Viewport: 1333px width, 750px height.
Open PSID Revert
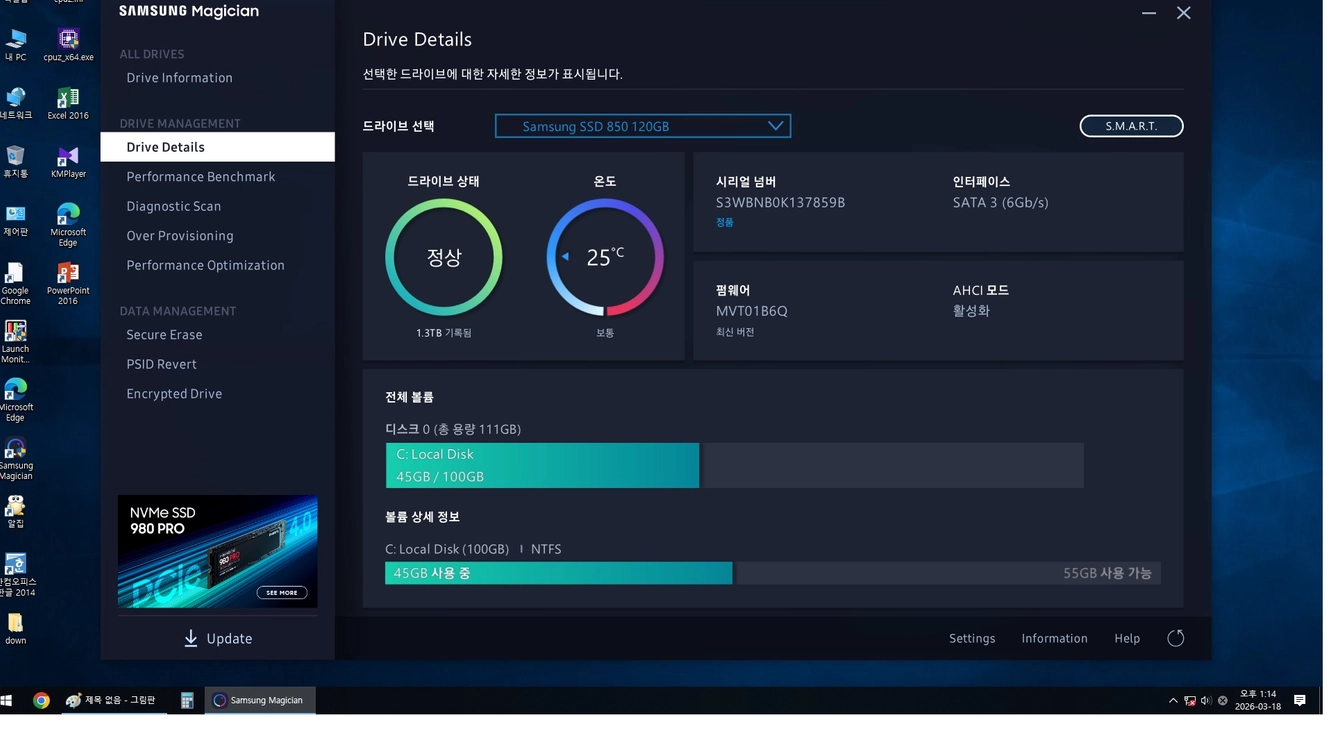162,364
